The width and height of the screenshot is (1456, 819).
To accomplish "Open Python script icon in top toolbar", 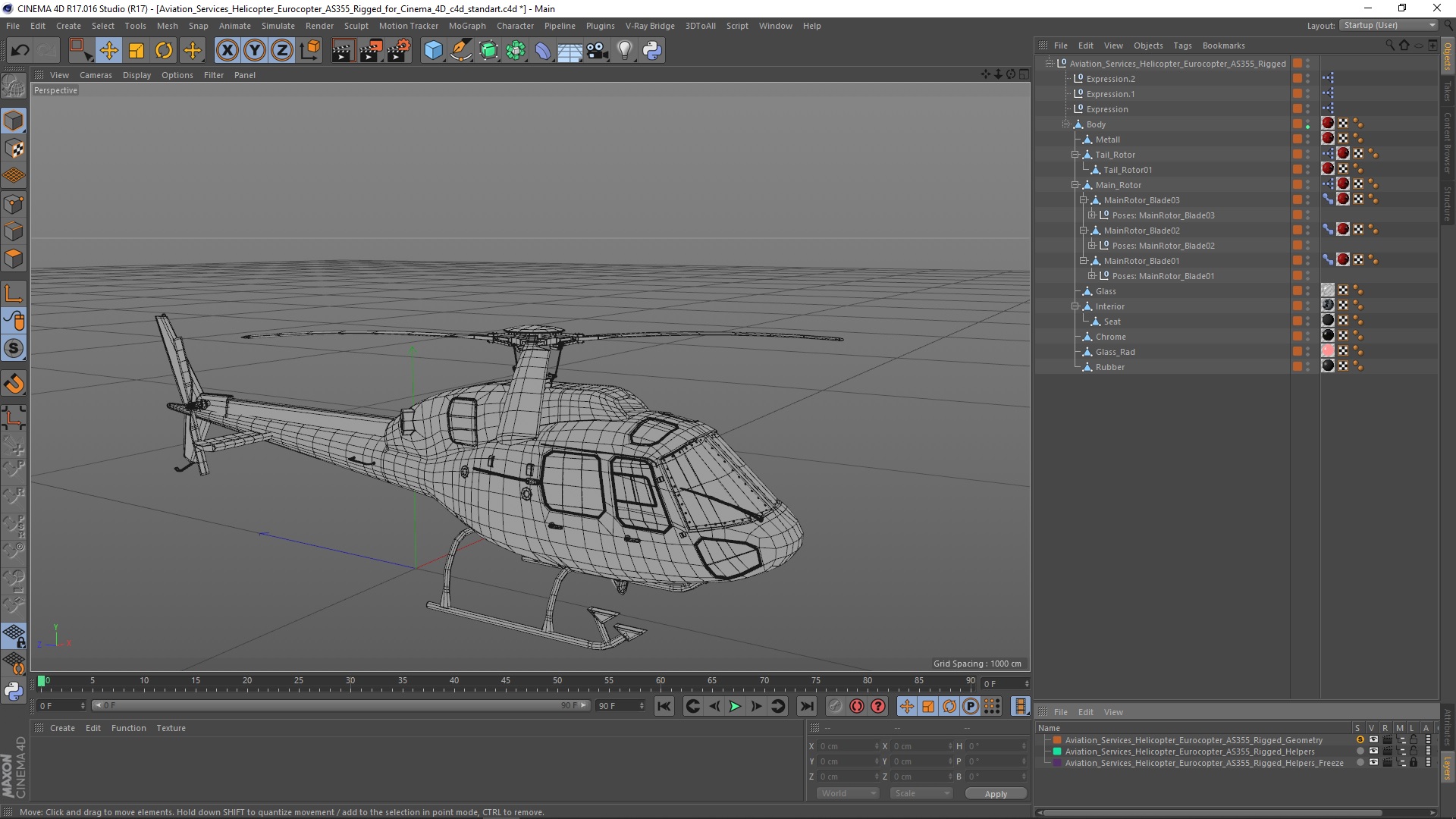I will 652,51.
